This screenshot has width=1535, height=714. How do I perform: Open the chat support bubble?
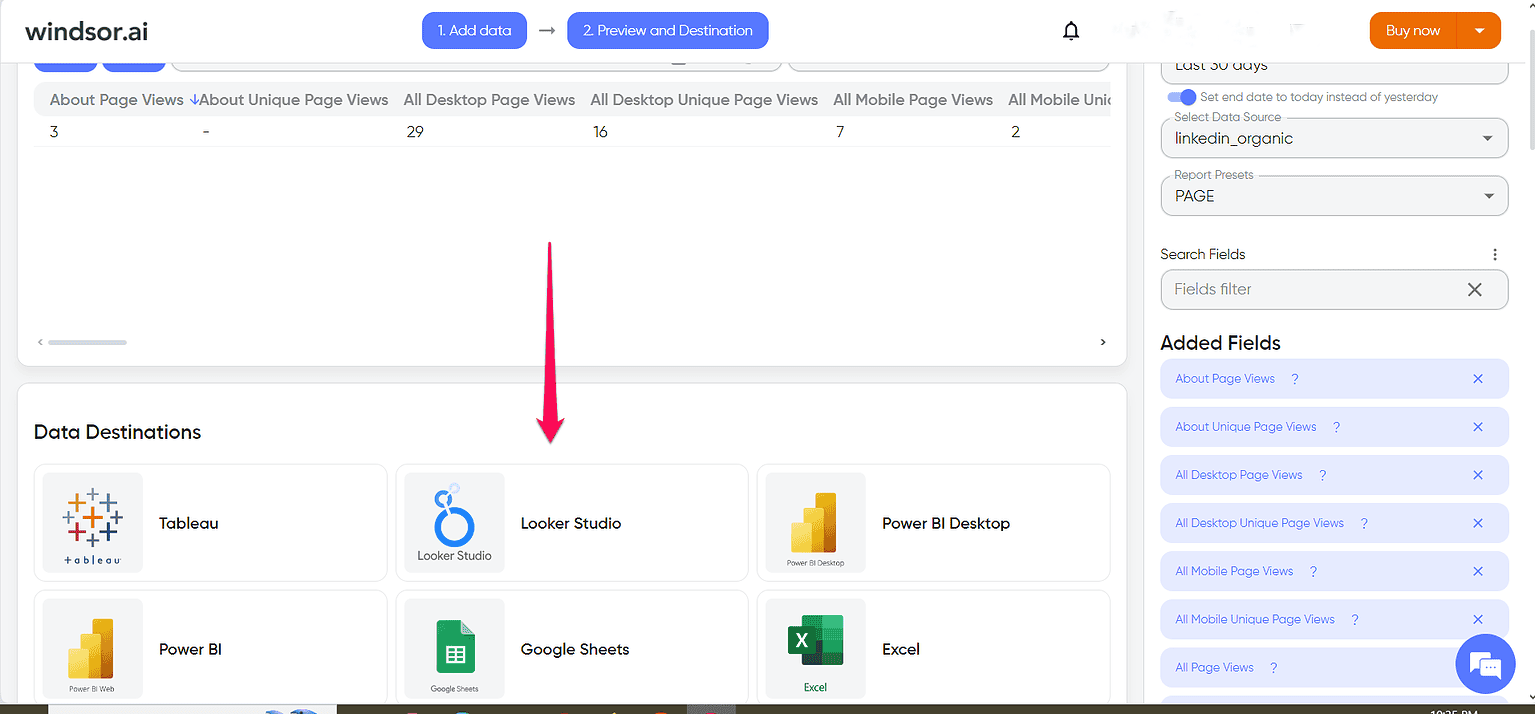(x=1486, y=664)
